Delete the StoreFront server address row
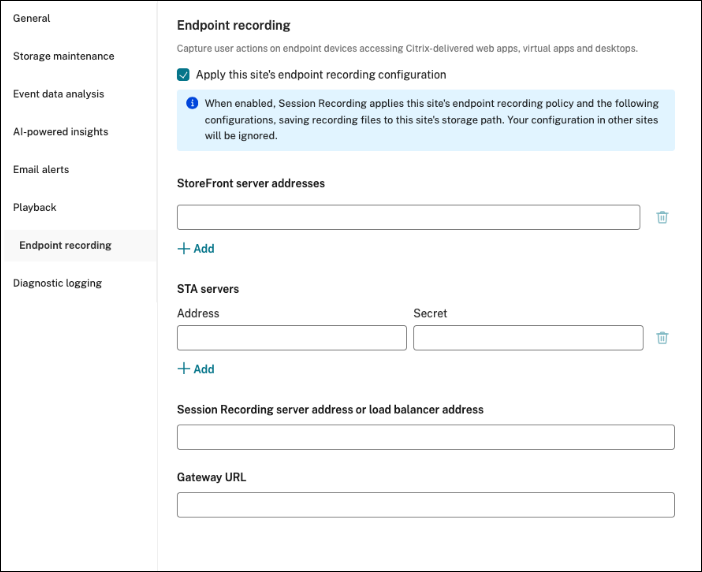702x572 pixels. (x=662, y=217)
